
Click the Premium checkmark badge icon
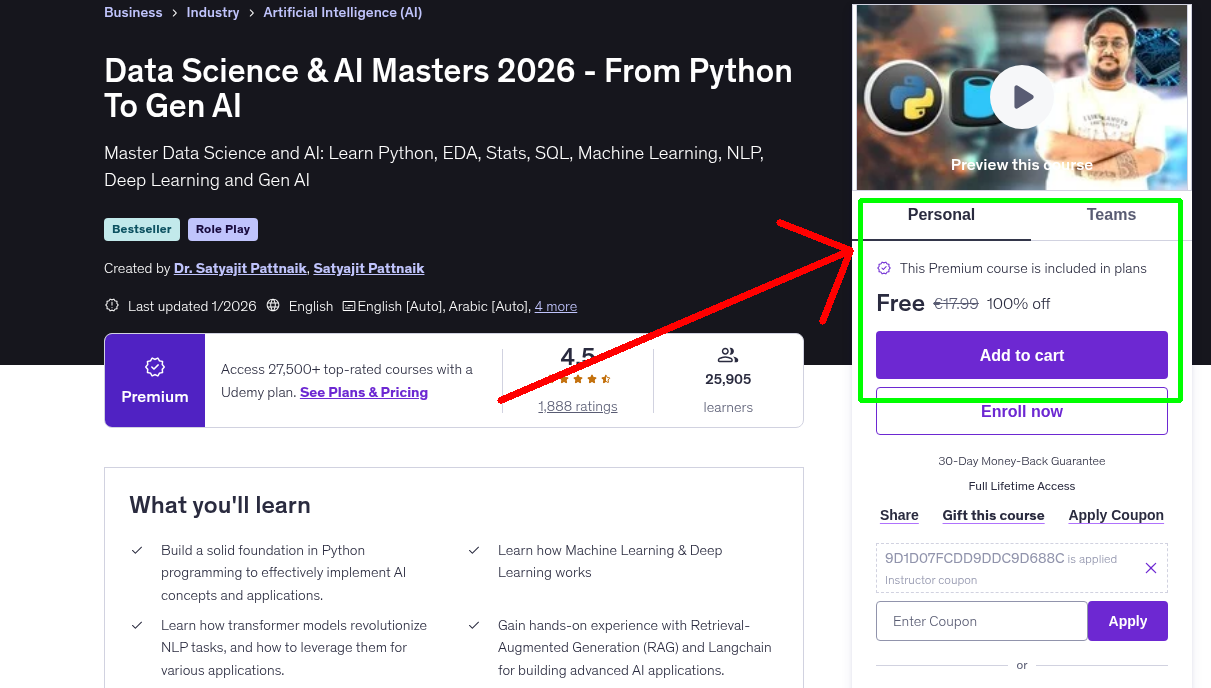coord(154,368)
